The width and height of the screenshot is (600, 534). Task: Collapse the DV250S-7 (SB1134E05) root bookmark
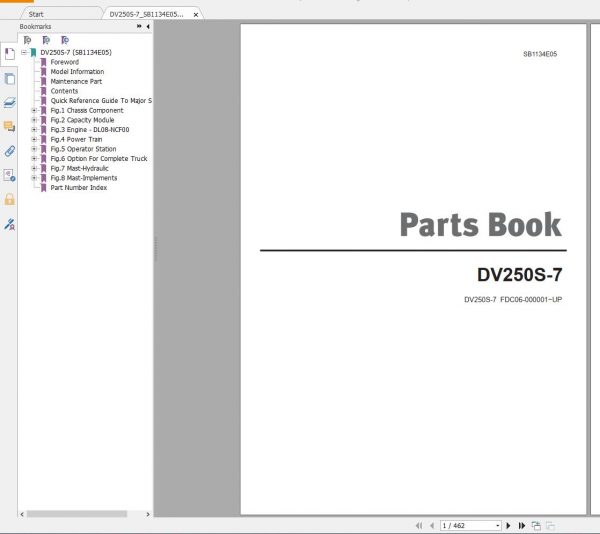click(x=24, y=52)
